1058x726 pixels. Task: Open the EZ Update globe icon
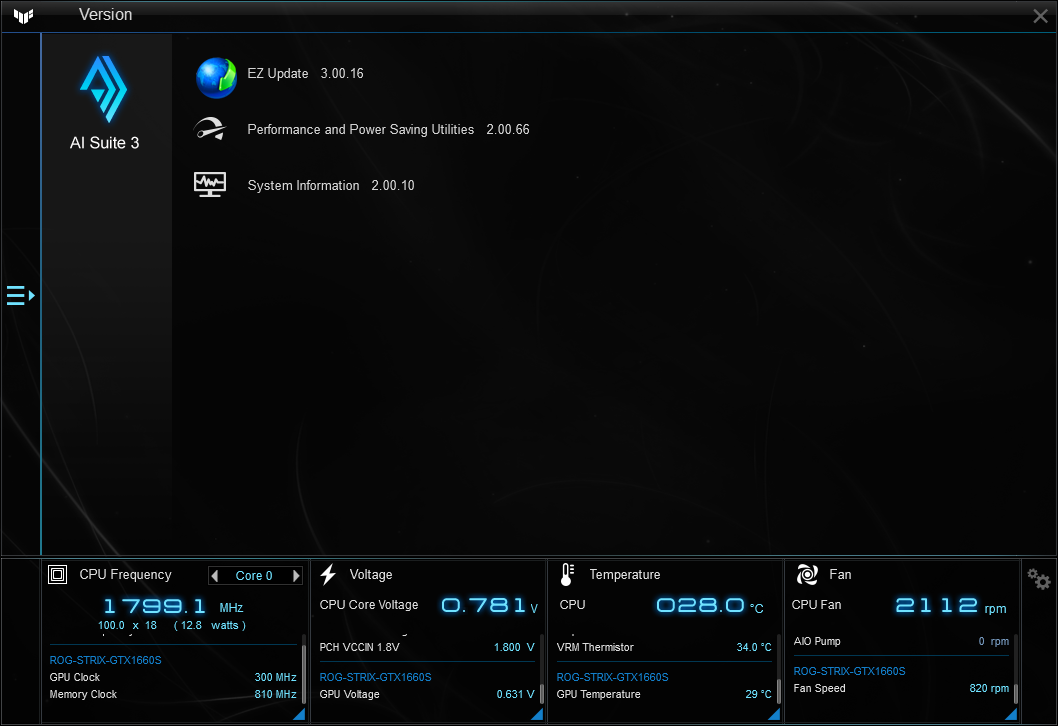coord(216,78)
